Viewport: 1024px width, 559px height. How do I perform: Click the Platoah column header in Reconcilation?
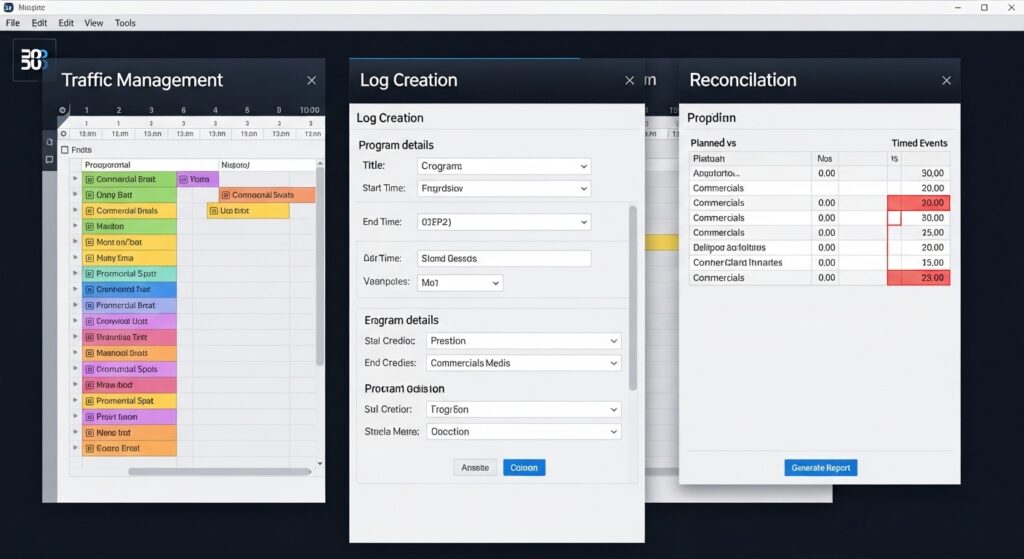[750, 159]
